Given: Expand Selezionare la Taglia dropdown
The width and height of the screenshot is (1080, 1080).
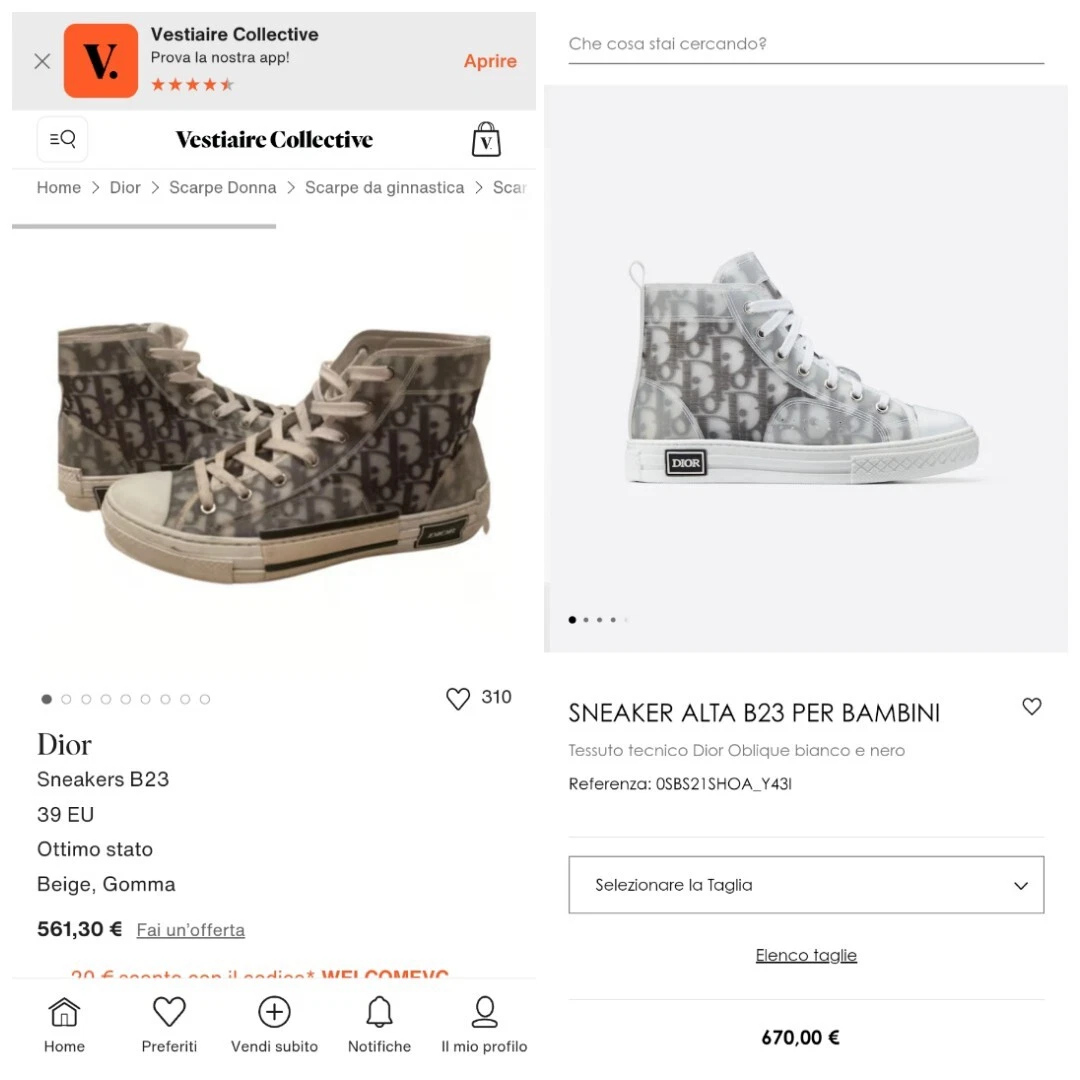Looking at the screenshot, I should (x=806, y=884).
